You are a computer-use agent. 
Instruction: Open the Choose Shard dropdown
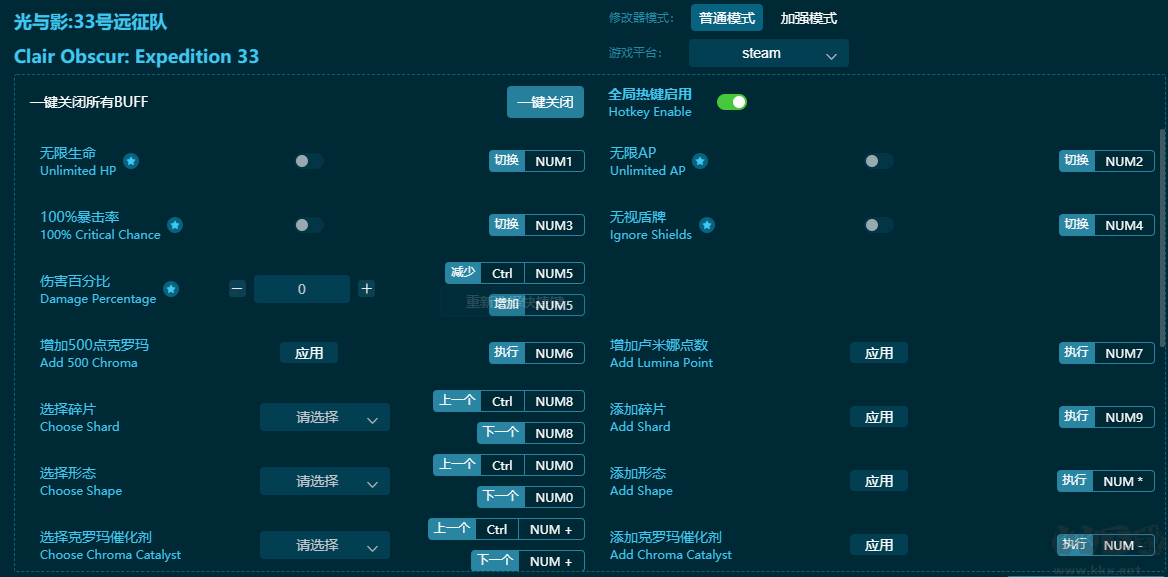325,417
